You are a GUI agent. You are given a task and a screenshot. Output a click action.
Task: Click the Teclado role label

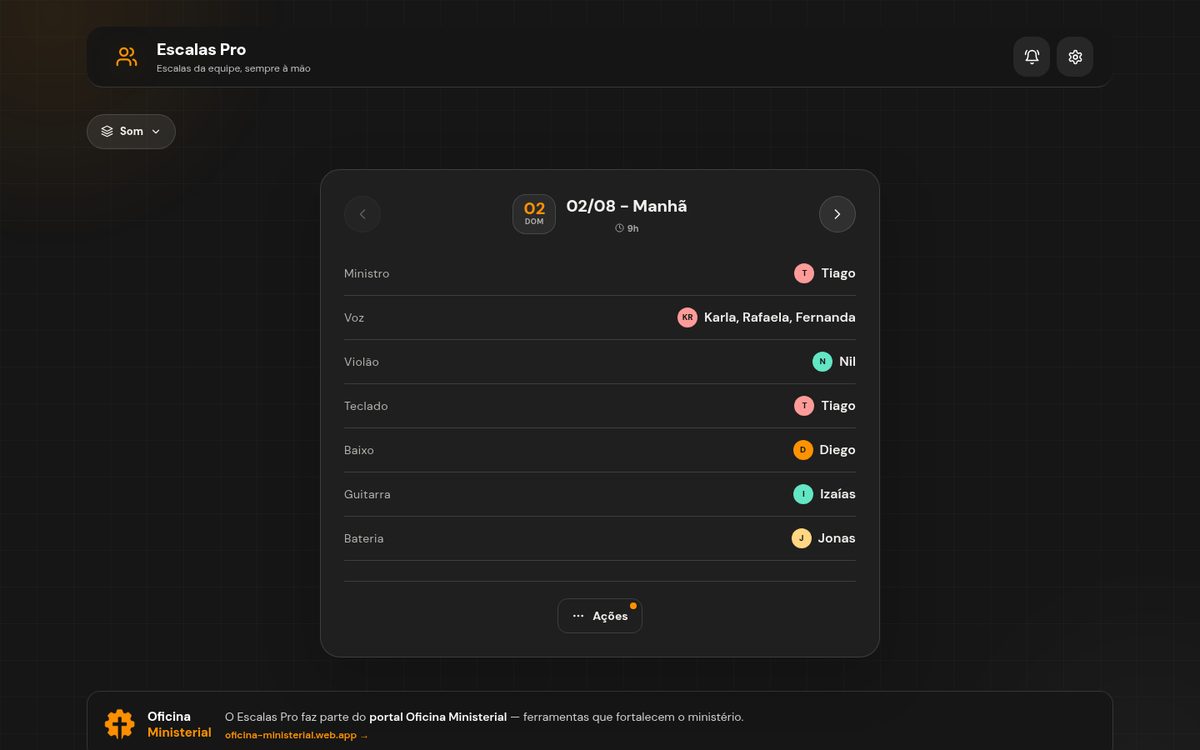pyautogui.click(x=366, y=405)
